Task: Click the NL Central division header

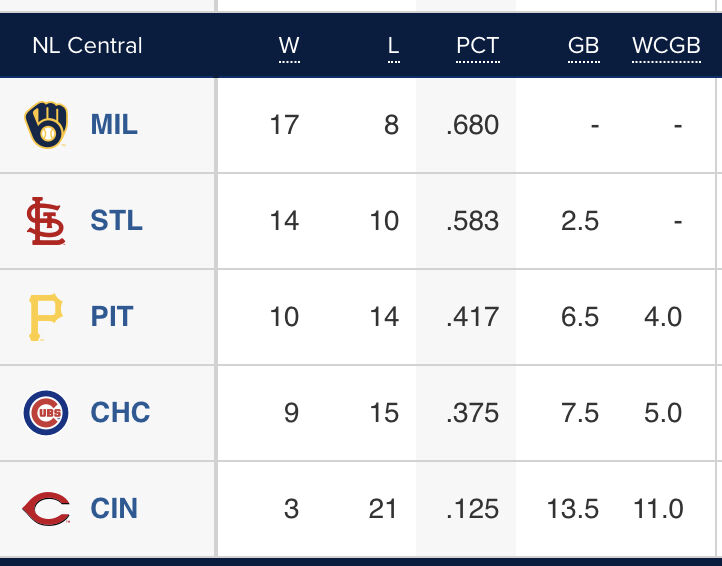Action: pos(87,46)
